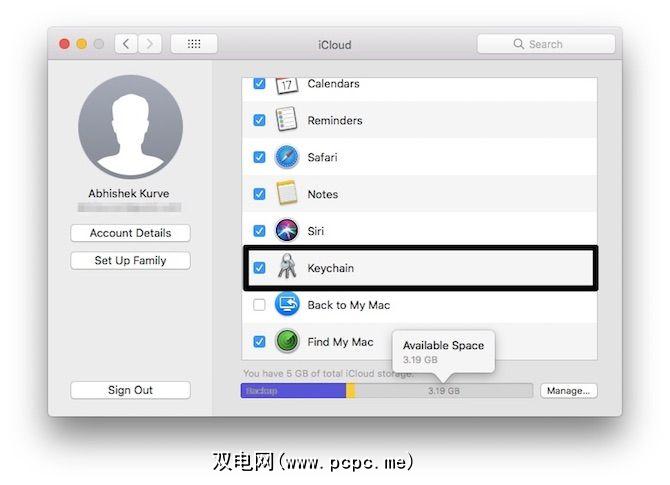Go forward with the right chevron
The width and height of the screenshot is (670, 485).
(150, 44)
